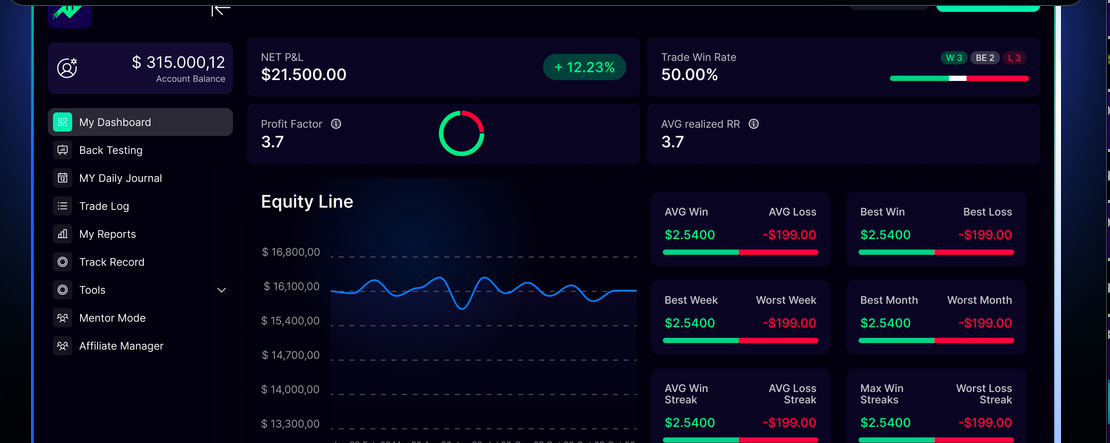
Task: Click the W 3 wins badge
Action: 954,58
